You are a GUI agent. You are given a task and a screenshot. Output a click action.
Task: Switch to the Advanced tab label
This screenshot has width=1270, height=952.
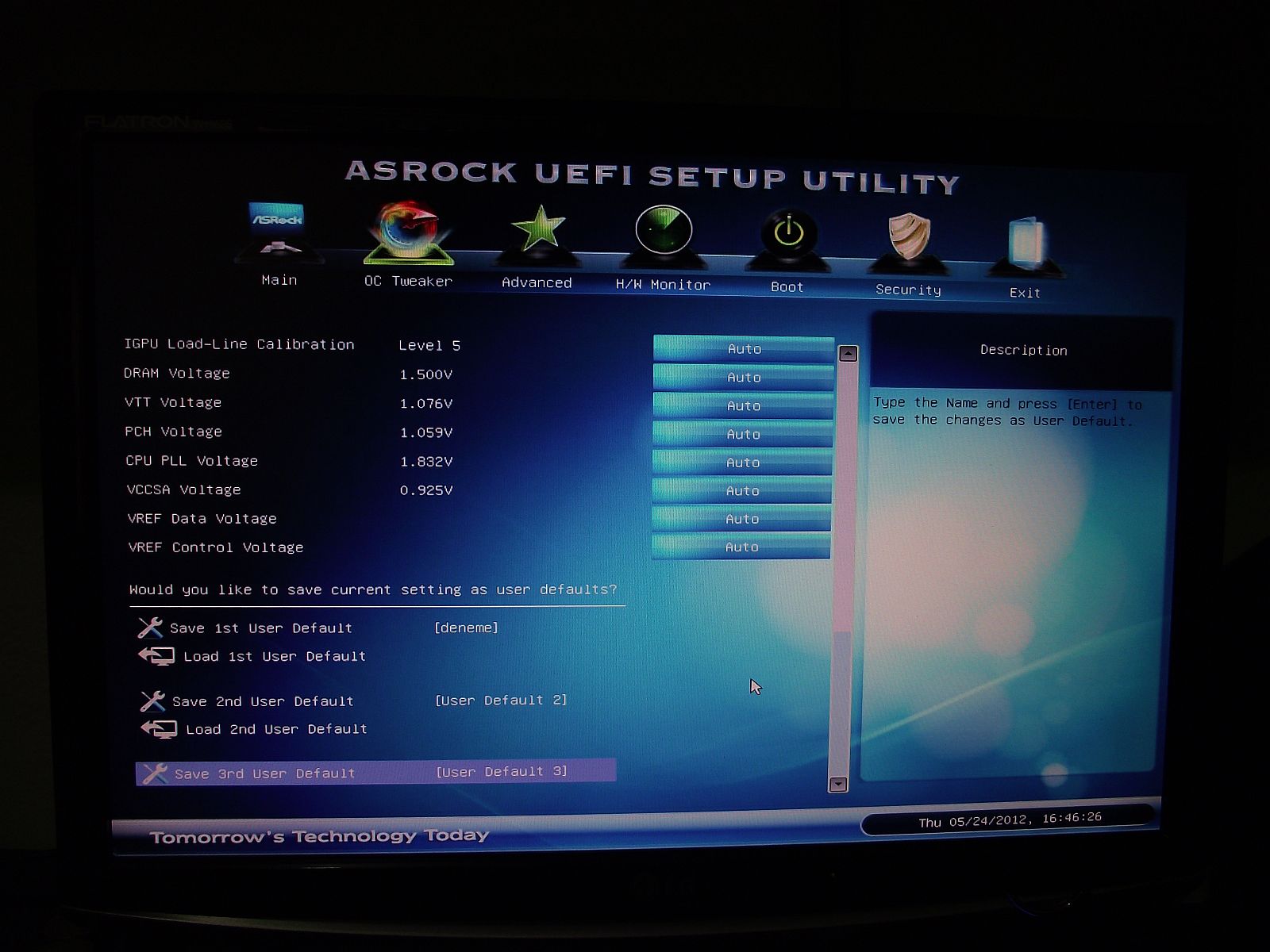coord(537,282)
